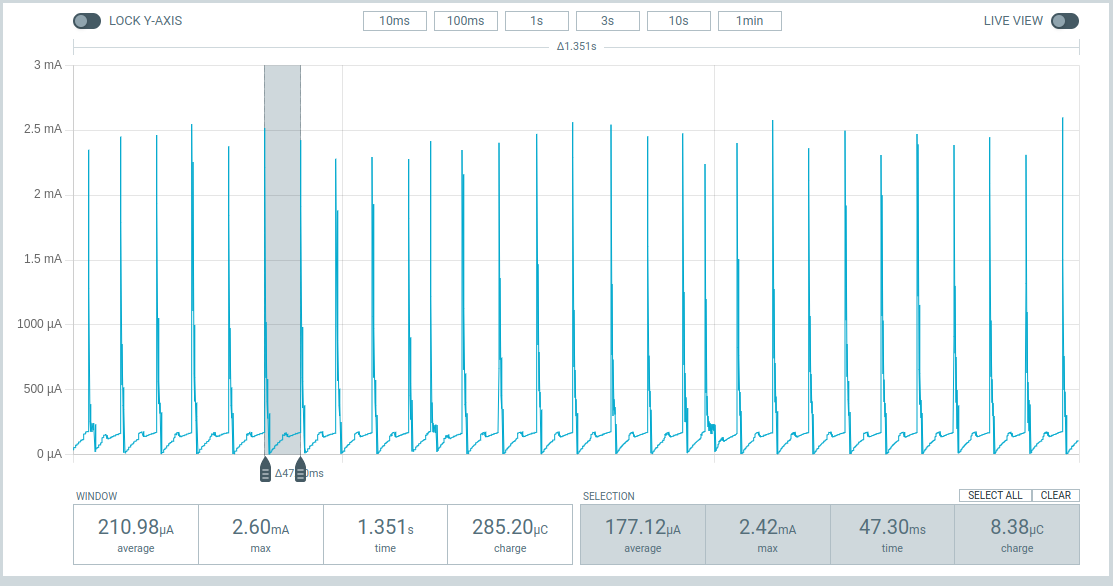1113x586 pixels.
Task: Click the window max 2.60 mA readout
Action: [x=261, y=534]
